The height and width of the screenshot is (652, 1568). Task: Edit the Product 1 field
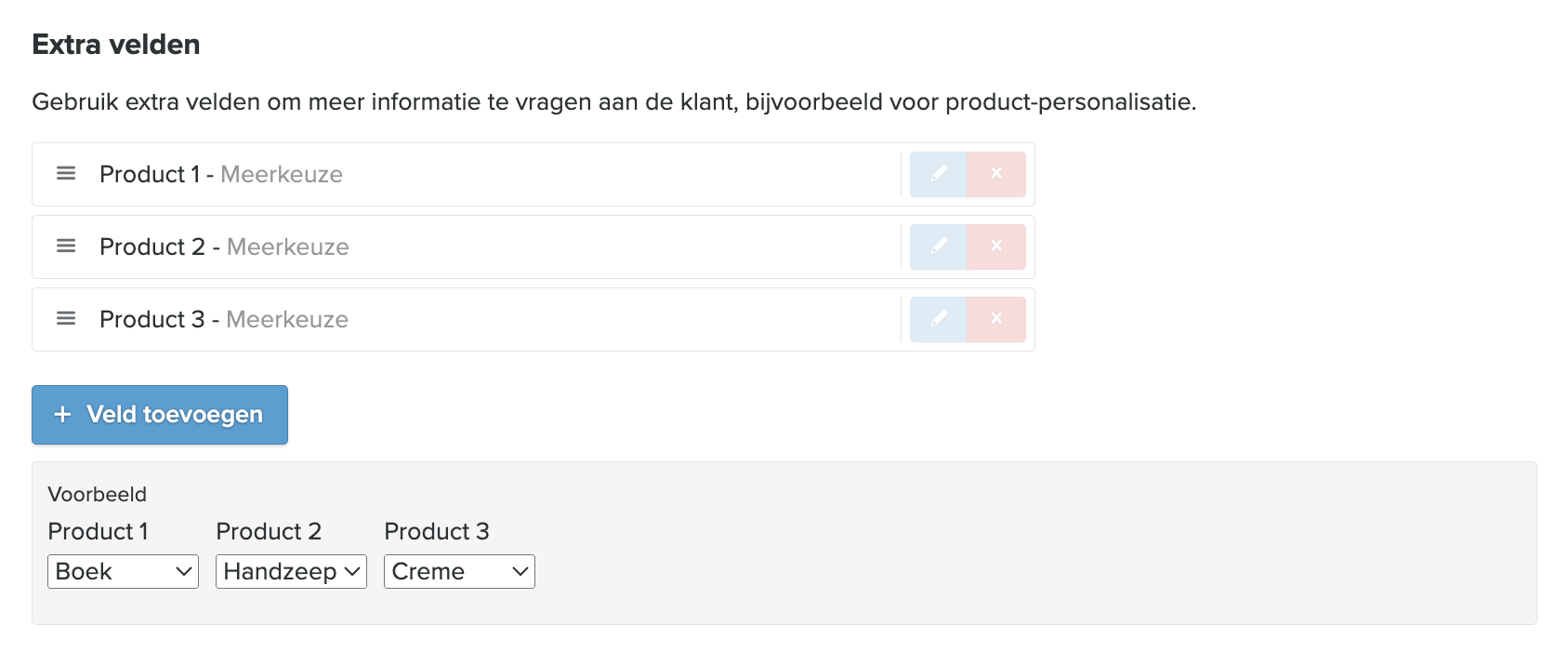pyautogui.click(x=938, y=174)
